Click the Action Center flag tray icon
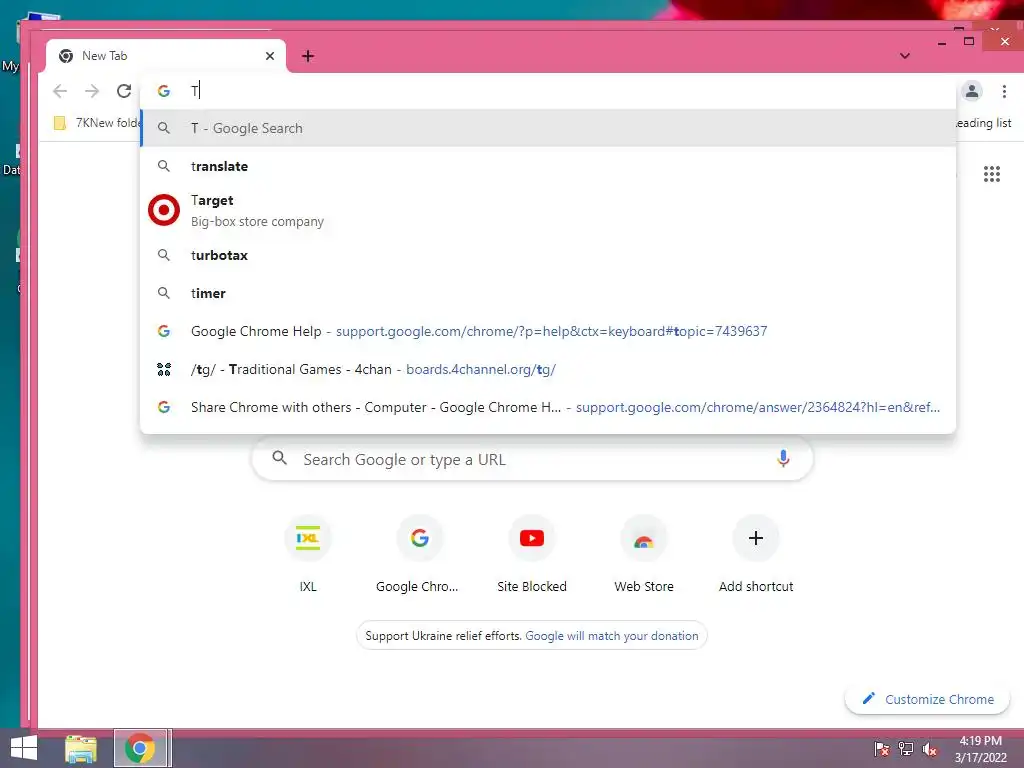The image size is (1024, 768). pos(881,748)
